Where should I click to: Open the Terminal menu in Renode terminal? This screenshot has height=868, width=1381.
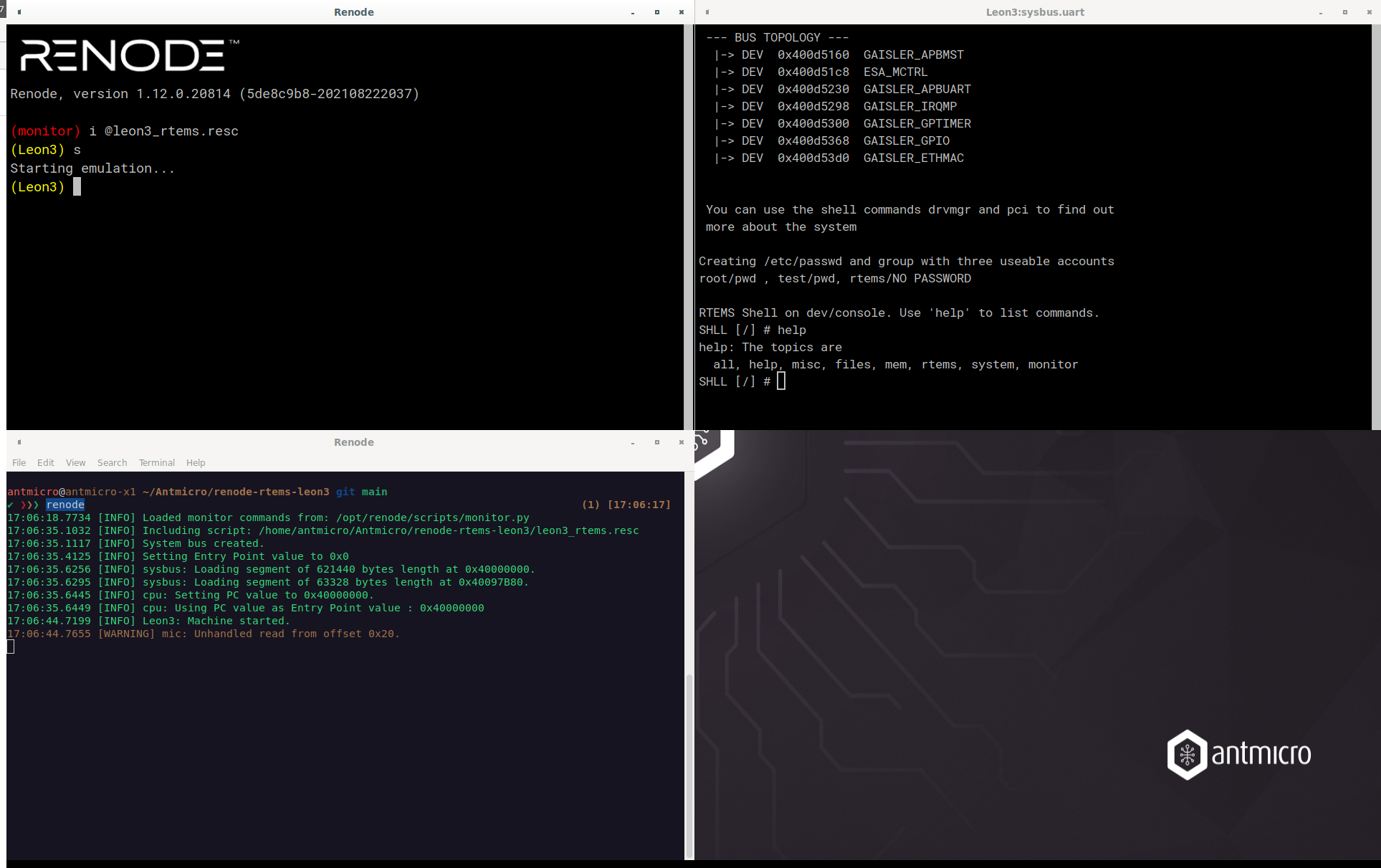156,462
